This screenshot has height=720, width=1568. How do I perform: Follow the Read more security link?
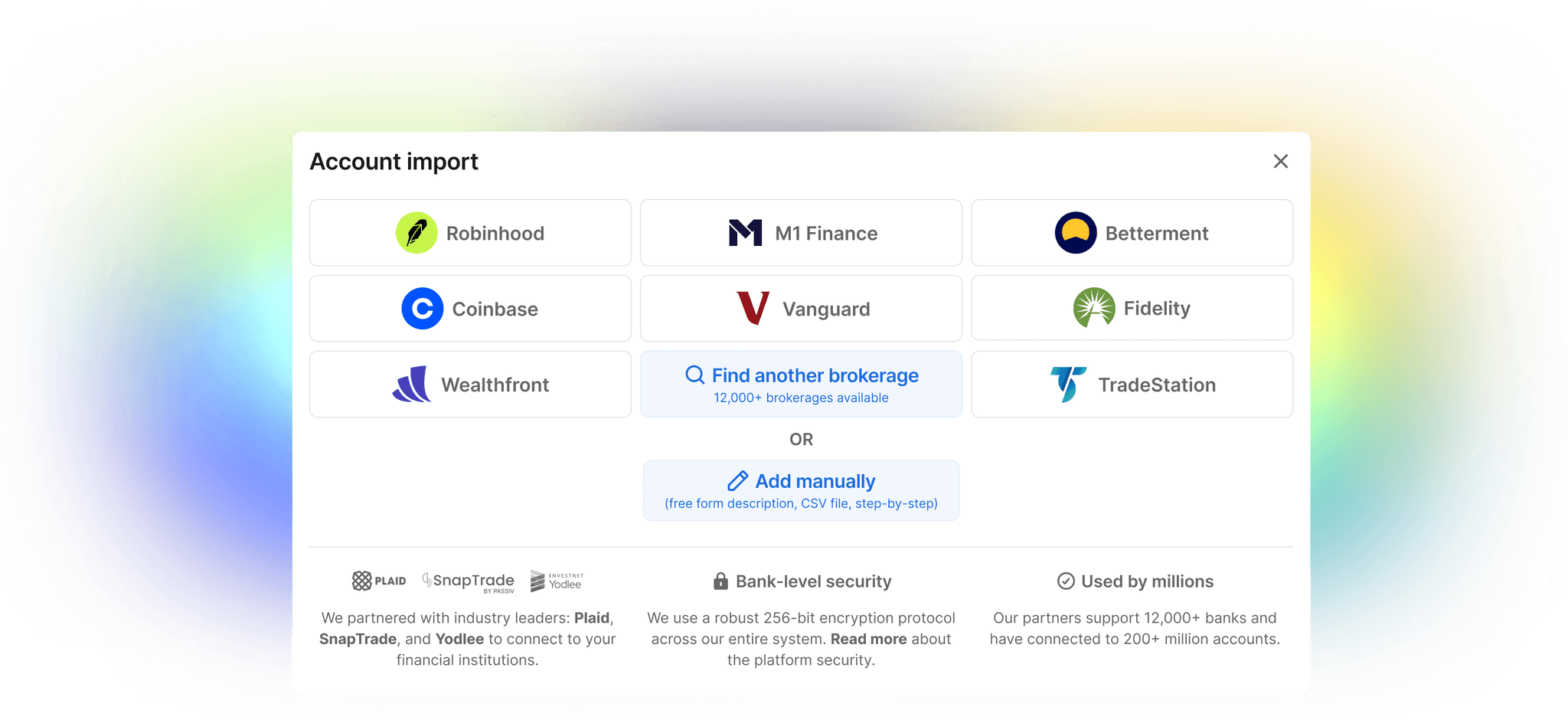pyautogui.click(x=868, y=639)
